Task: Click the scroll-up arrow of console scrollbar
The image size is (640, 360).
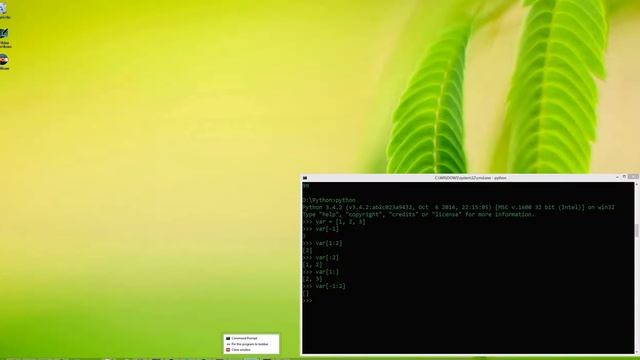Action: 636,184
